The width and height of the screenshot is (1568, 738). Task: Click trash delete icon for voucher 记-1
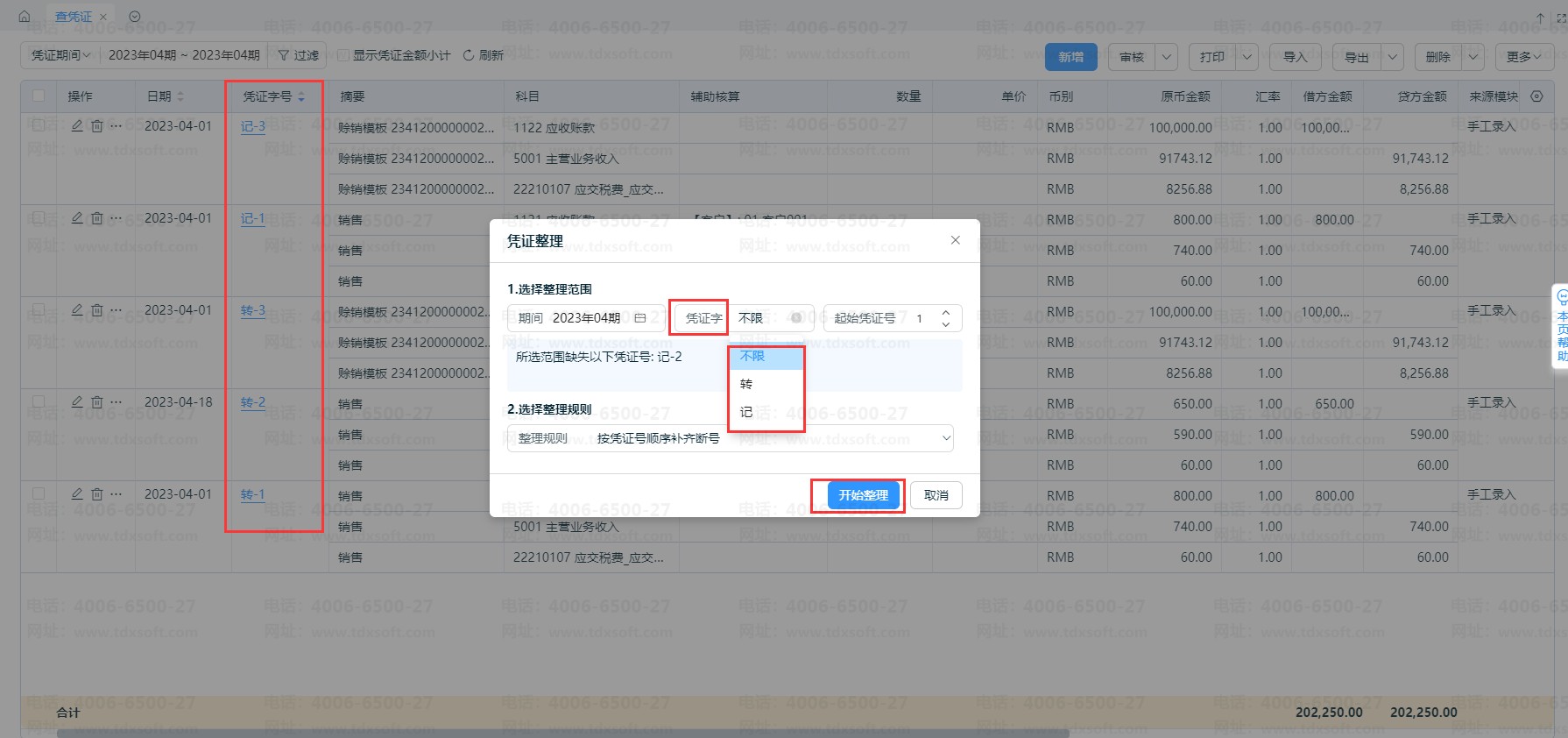97,217
